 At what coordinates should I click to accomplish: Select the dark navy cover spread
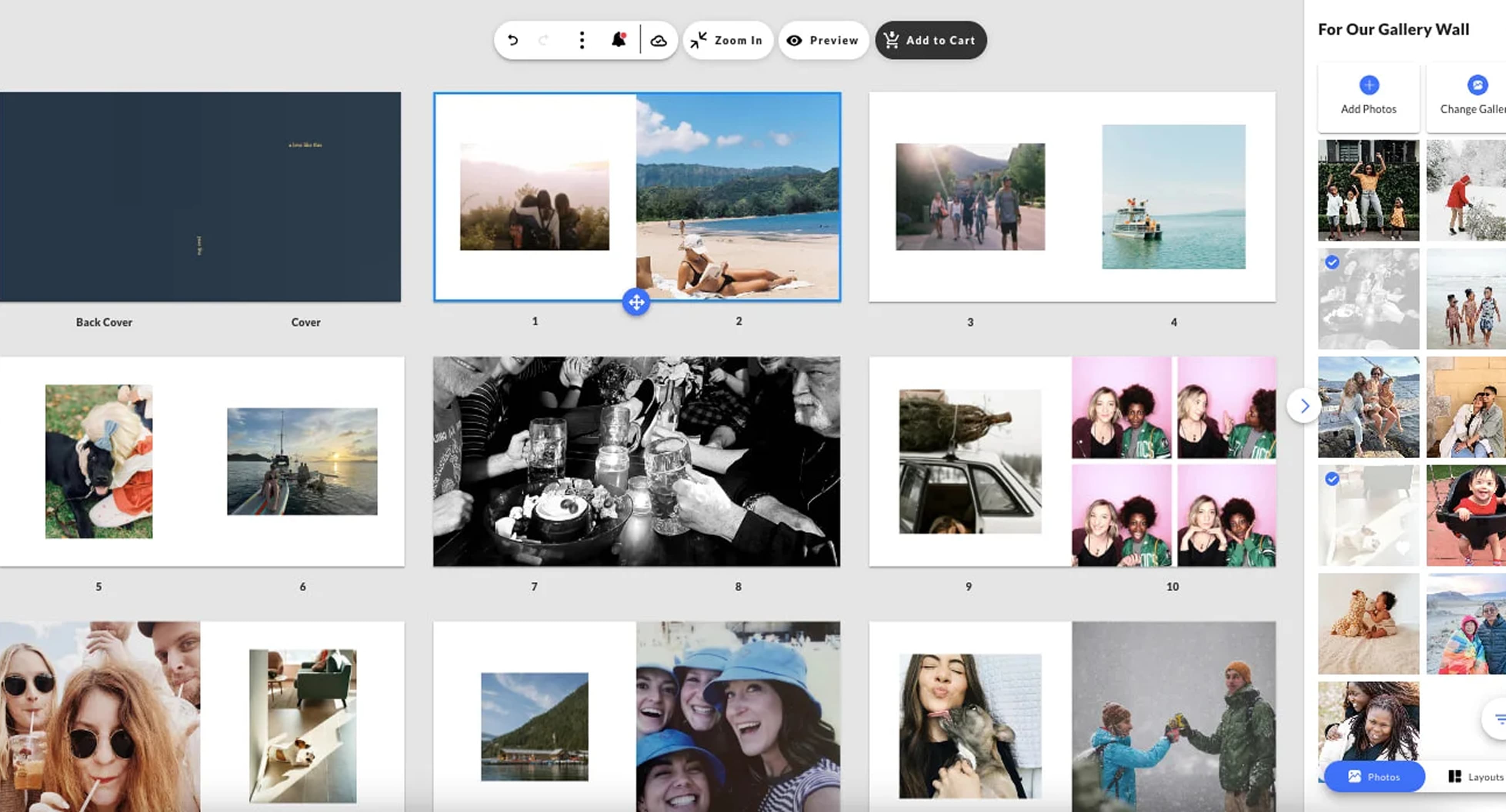200,197
